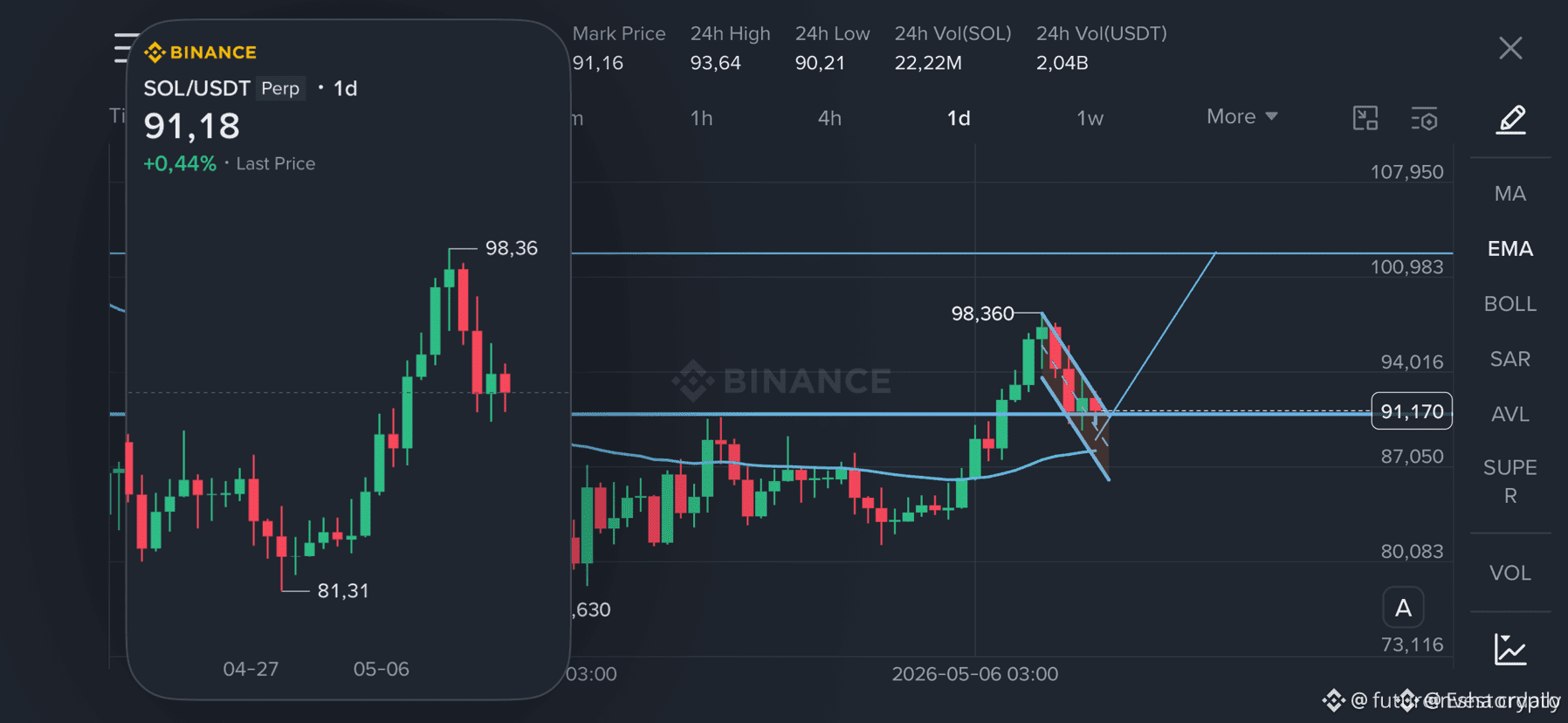Click the 24h Vol(USDT) value 2,04B
The image size is (1568, 723).
coord(1062,63)
